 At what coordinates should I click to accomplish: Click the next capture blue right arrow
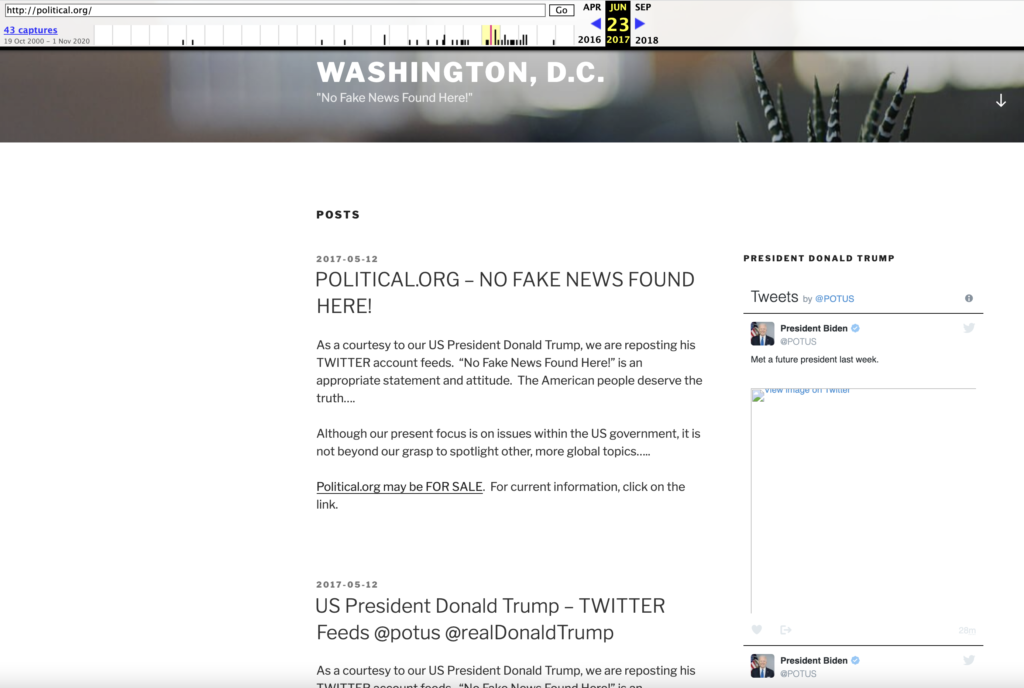pyautogui.click(x=640, y=23)
